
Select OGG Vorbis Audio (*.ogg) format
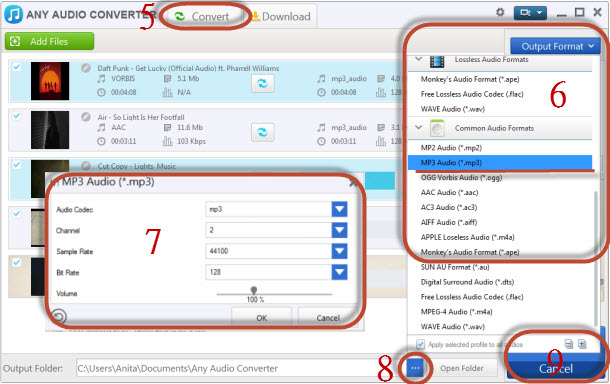pos(461,177)
